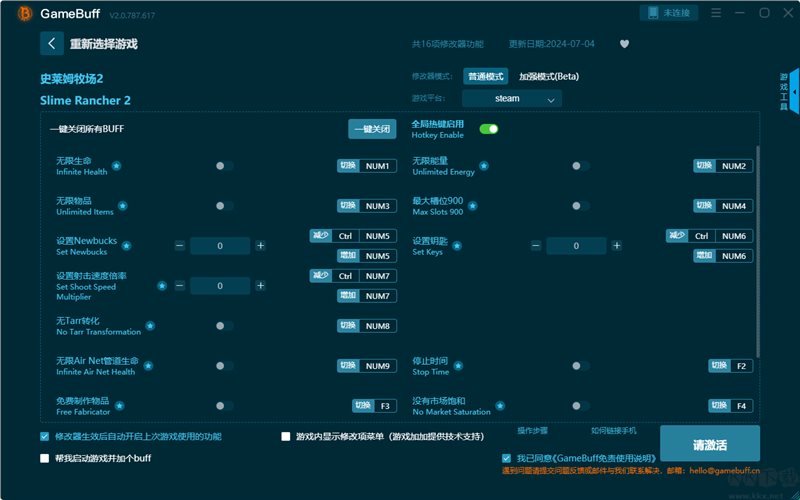
Task: Click the cheat list vertical scrollbar
Action: [758, 251]
